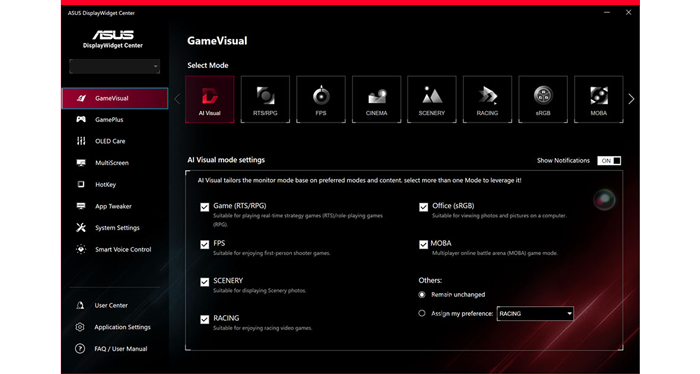The height and width of the screenshot is (374, 700).
Task: Click the GamePlus gamepad icon
Action: click(x=81, y=119)
